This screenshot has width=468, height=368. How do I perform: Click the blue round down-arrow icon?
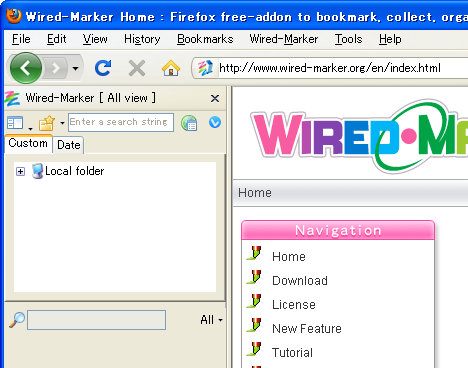point(215,122)
